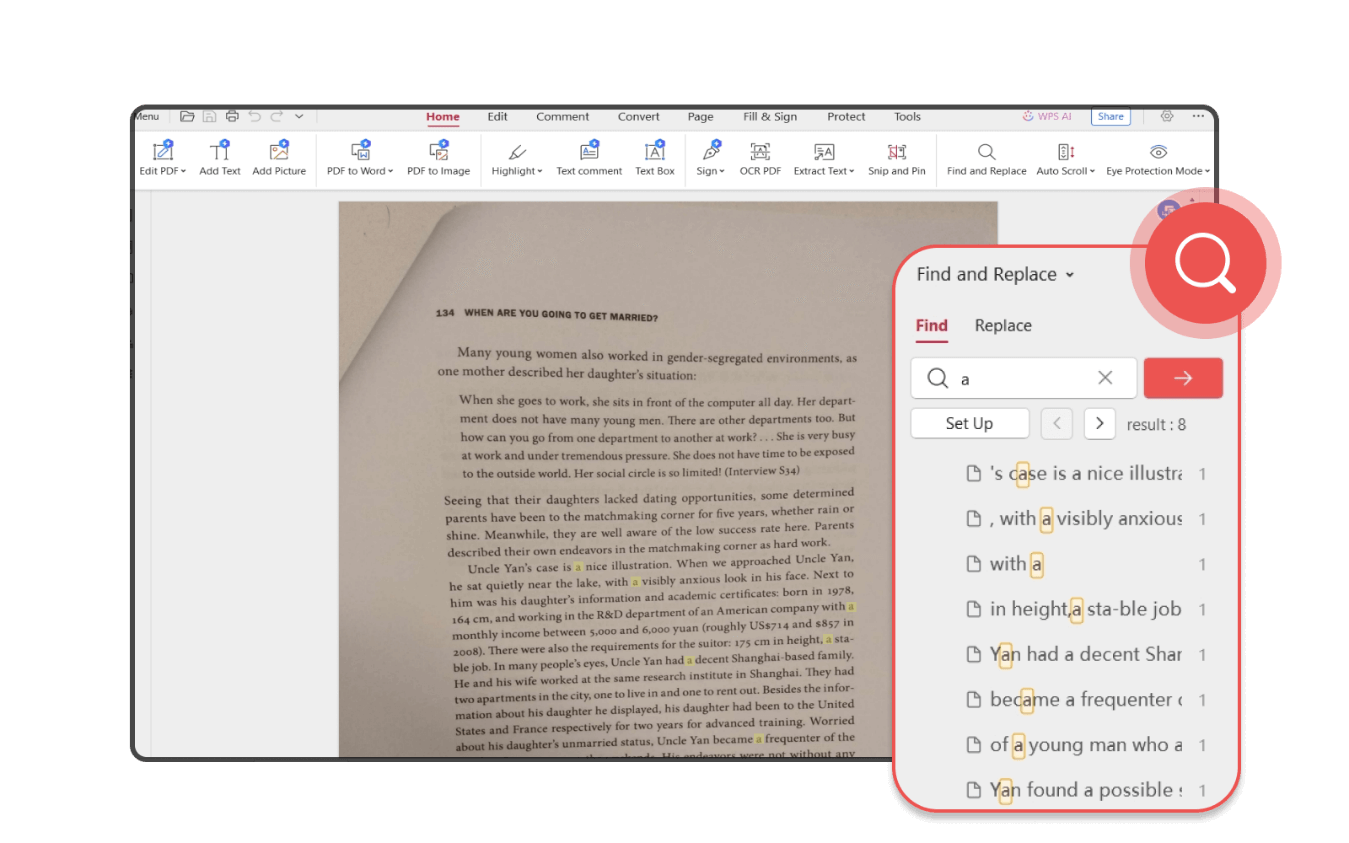Select the "Yan had a decent Shar" result
The image size is (1349, 843).
[1085, 655]
